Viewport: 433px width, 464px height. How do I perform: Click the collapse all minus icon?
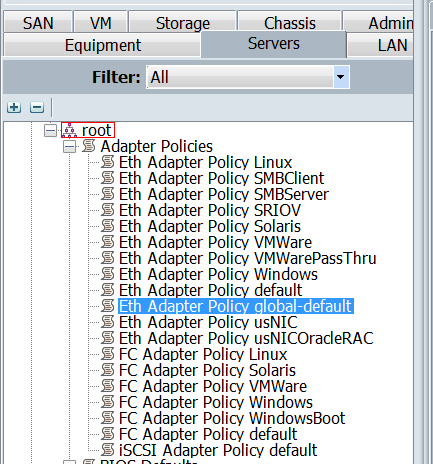37,107
